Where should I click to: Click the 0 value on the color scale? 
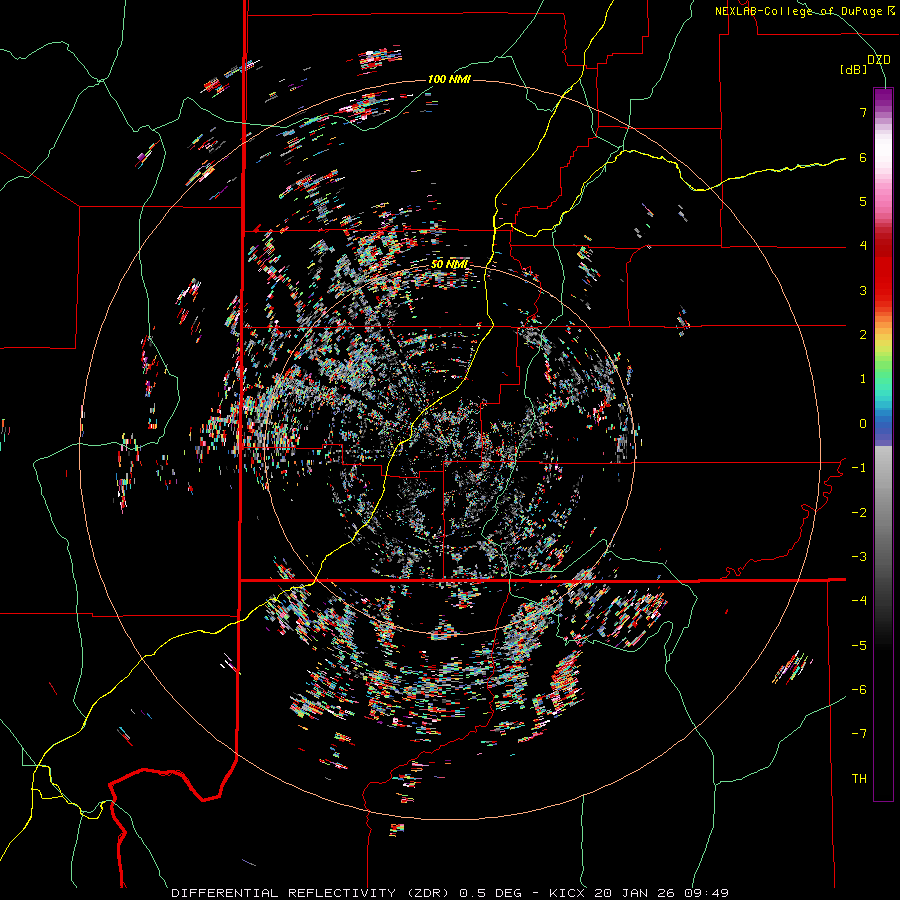863,424
